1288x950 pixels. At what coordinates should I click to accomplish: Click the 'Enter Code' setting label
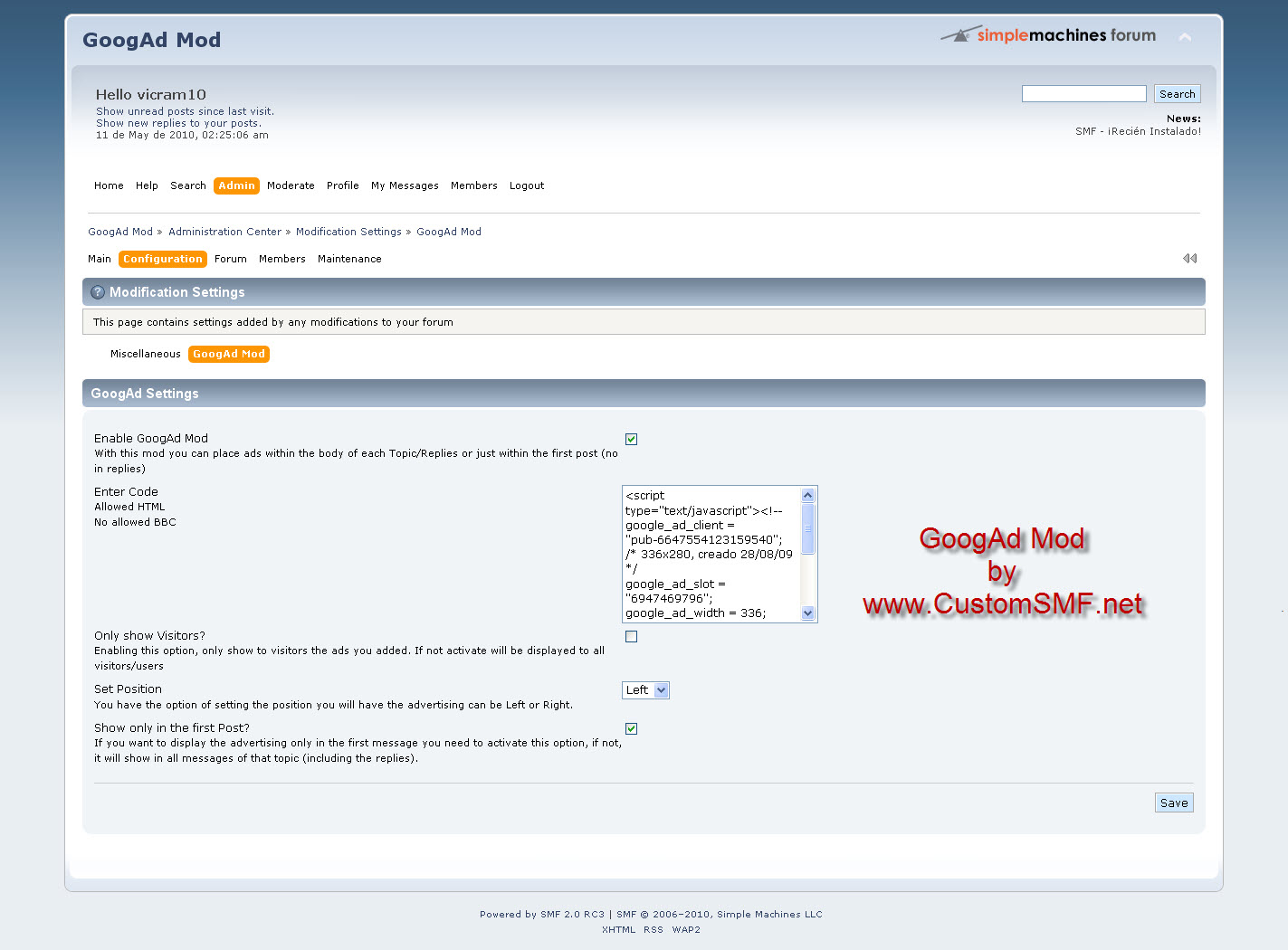pos(126,492)
